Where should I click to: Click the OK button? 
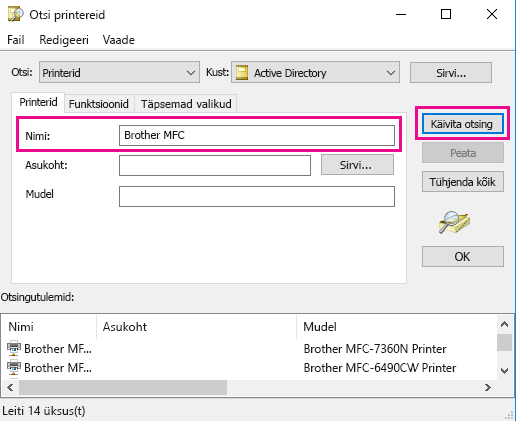(x=463, y=257)
